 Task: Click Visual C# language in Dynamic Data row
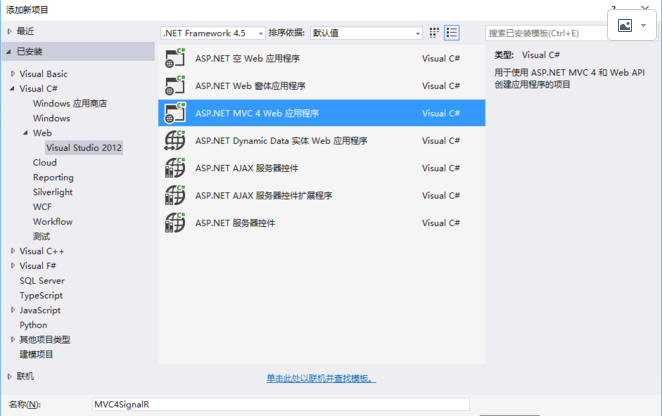pyautogui.click(x=441, y=141)
